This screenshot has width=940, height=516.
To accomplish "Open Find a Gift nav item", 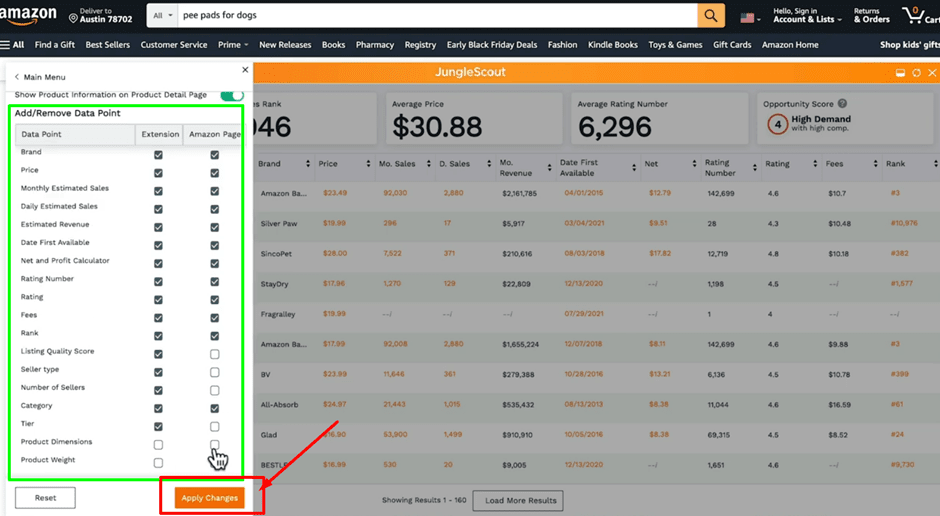I will 55,45.
